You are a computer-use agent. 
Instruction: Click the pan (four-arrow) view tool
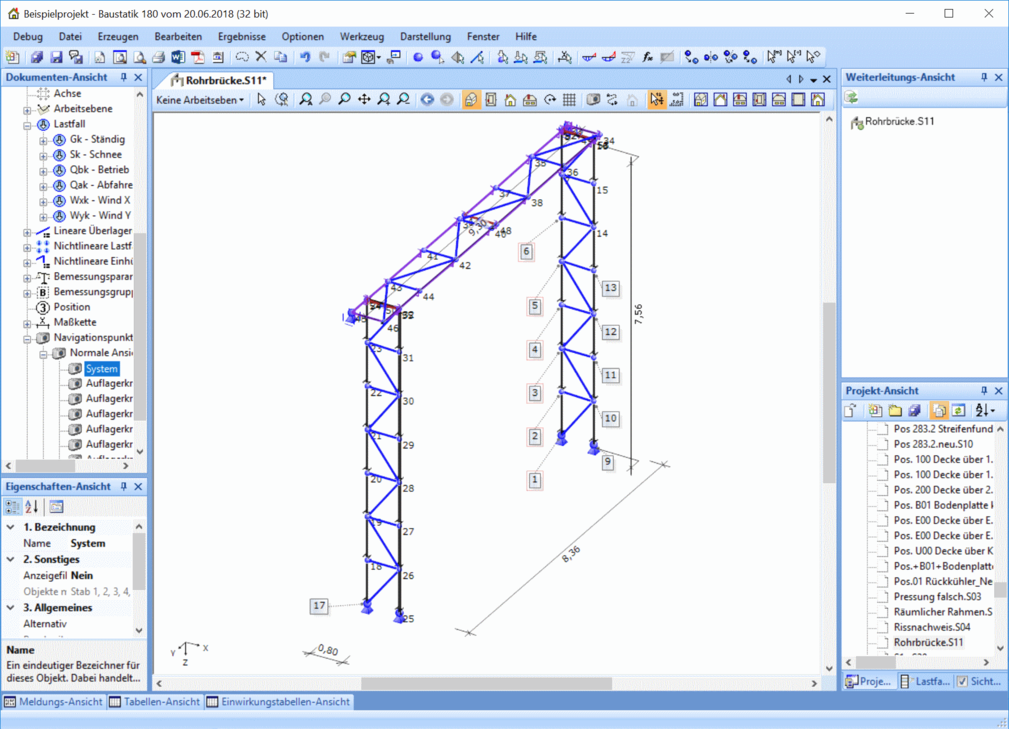coord(364,100)
